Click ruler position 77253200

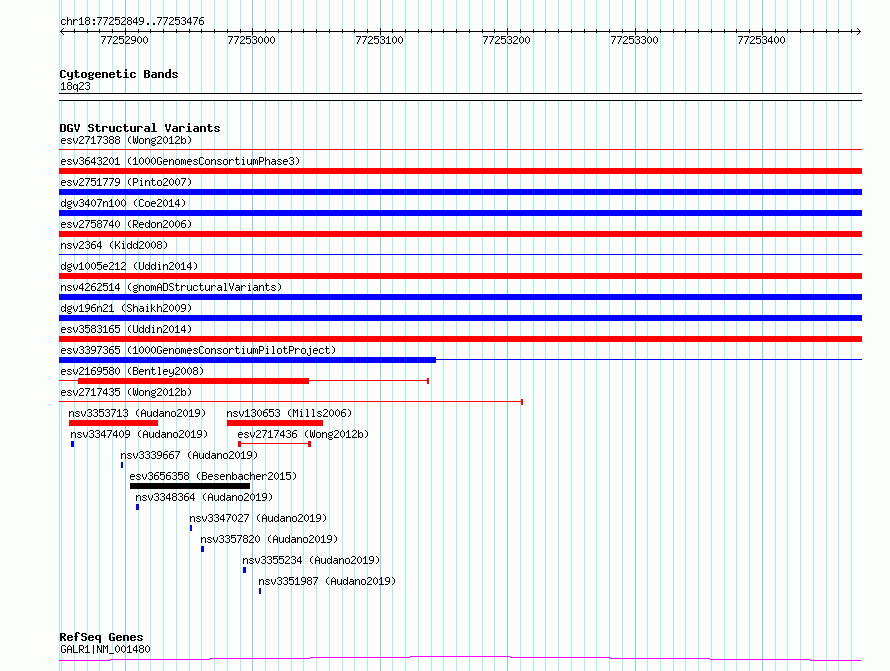coord(506,40)
